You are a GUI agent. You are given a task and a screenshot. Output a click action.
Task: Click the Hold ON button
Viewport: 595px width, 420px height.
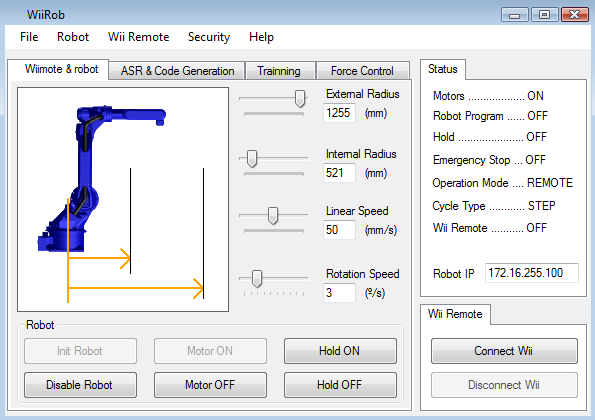click(x=340, y=351)
